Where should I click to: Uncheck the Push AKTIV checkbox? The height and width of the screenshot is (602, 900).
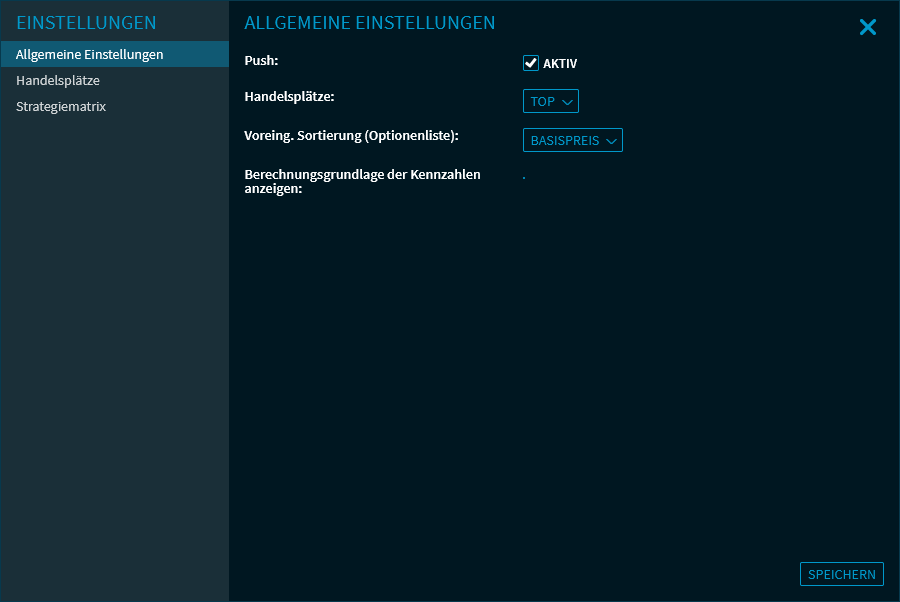[x=531, y=63]
